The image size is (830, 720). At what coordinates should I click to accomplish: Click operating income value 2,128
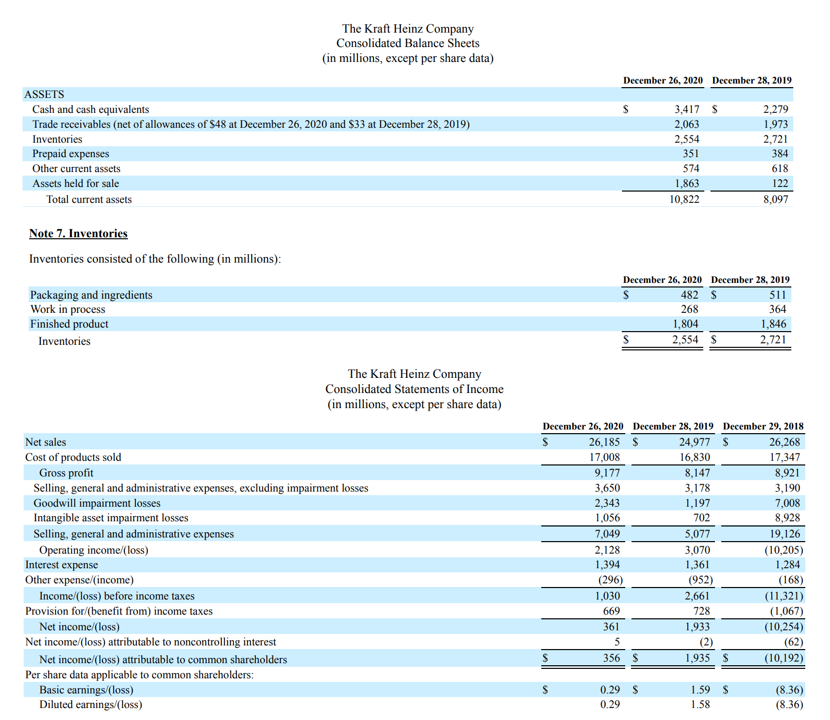(x=607, y=550)
